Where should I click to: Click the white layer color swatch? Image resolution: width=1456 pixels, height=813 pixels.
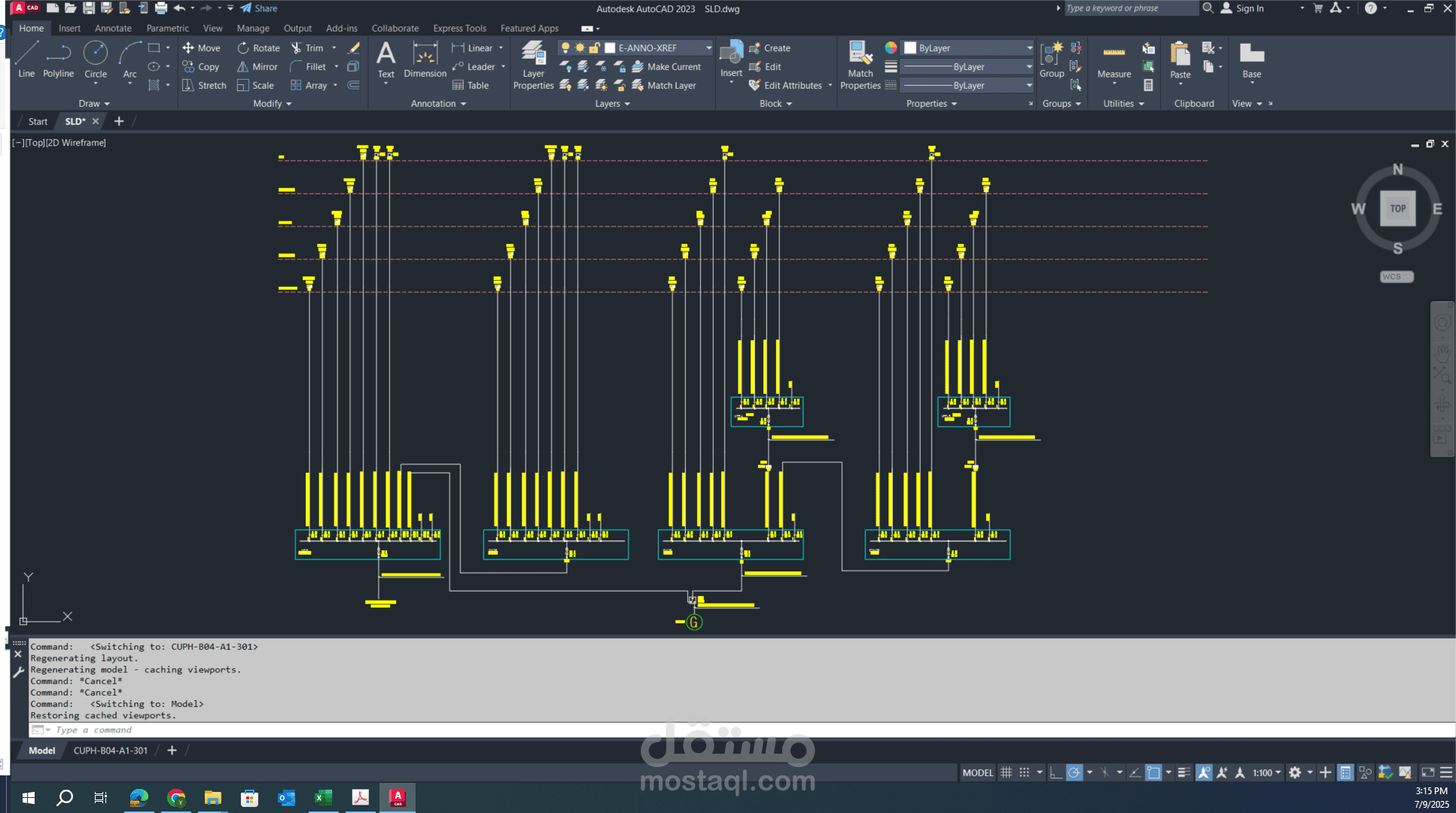(611, 47)
